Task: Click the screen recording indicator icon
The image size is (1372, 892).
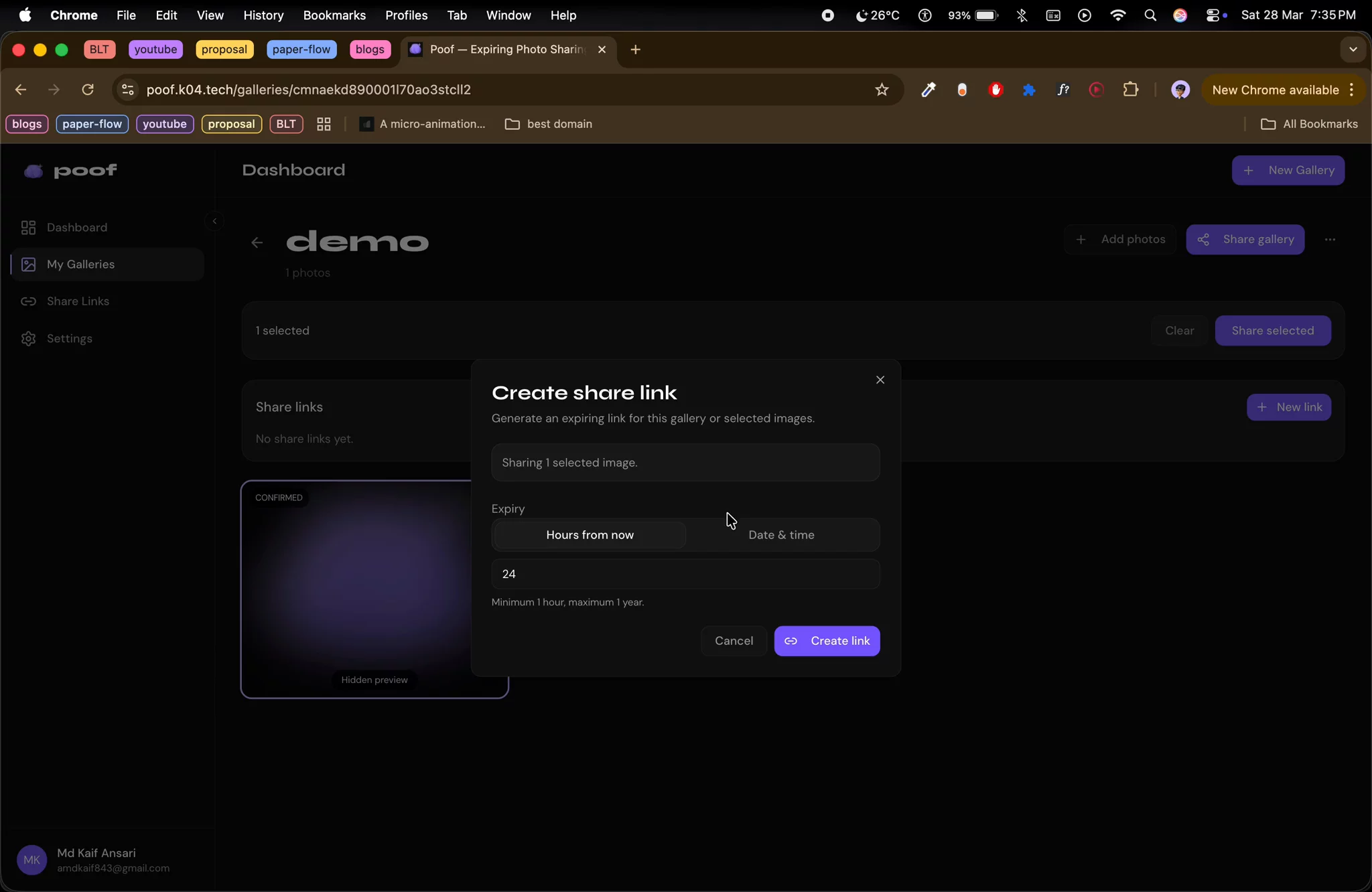Action: click(827, 15)
